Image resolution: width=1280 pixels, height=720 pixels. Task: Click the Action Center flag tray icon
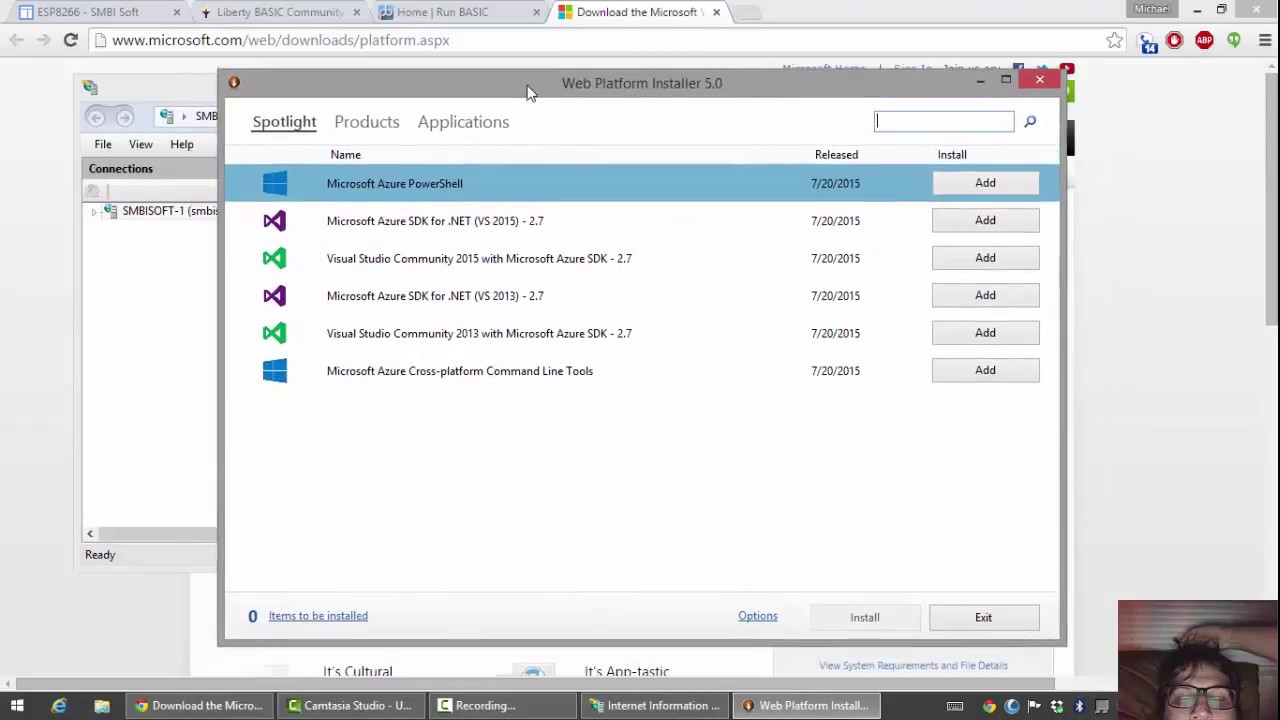[x=1035, y=707]
